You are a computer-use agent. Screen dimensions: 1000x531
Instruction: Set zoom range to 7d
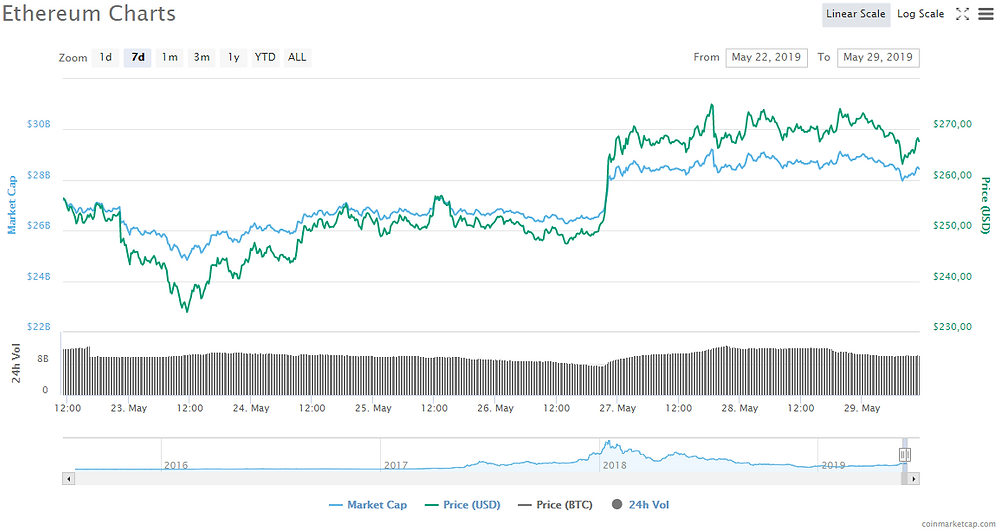coord(138,57)
